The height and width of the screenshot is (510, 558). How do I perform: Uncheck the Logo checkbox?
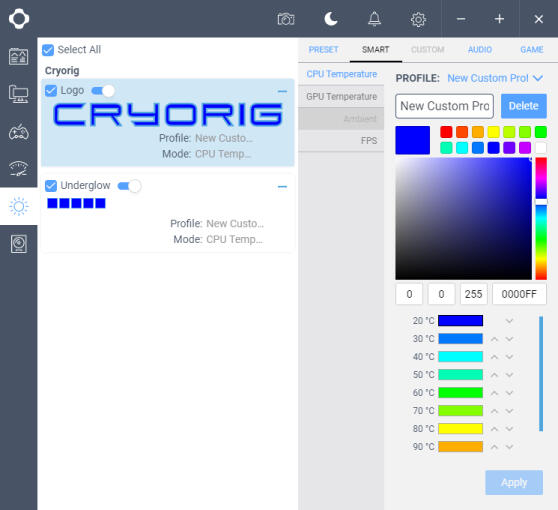pyautogui.click(x=51, y=91)
